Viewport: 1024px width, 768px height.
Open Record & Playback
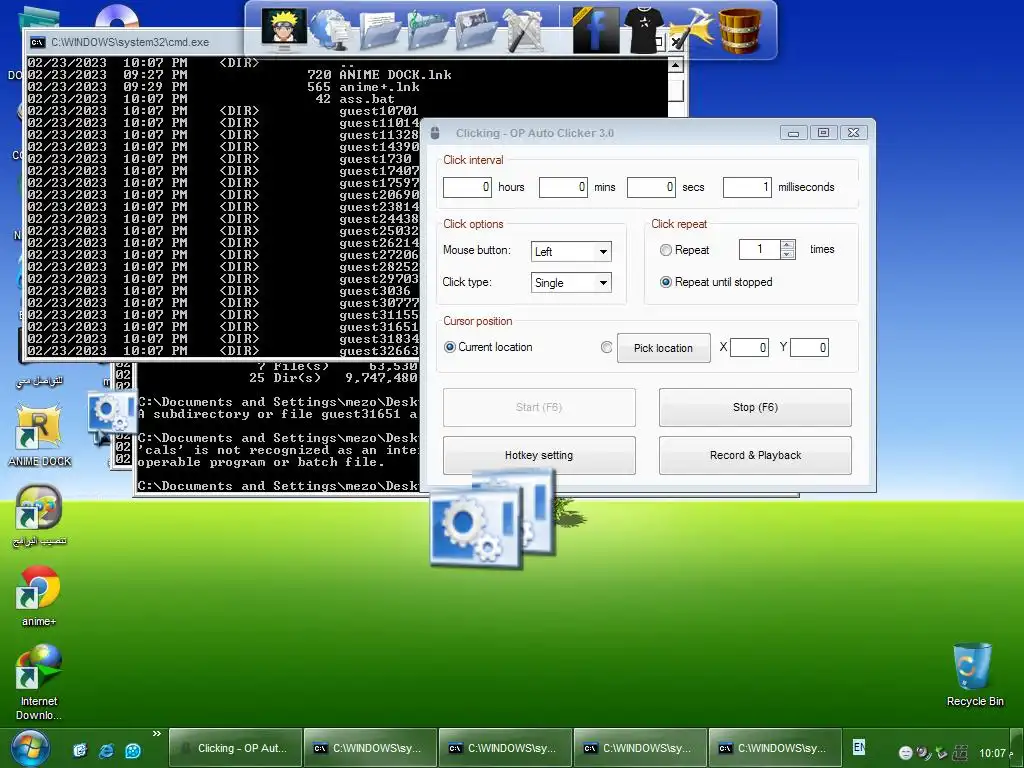(755, 455)
